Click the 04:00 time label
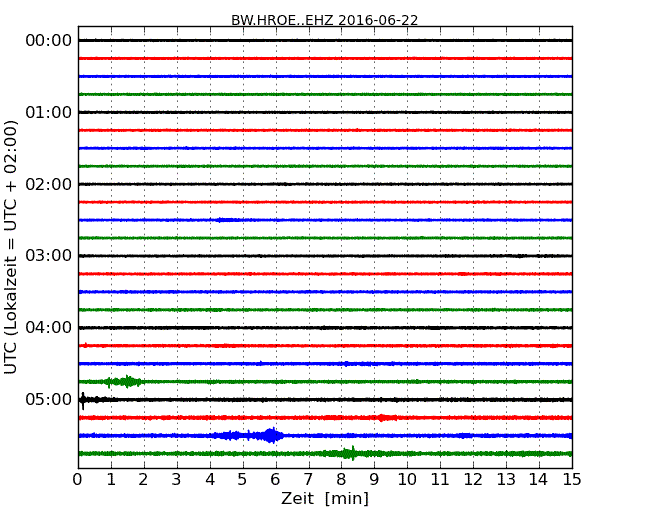The height and width of the screenshot is (520, 650). pos(49,328)
